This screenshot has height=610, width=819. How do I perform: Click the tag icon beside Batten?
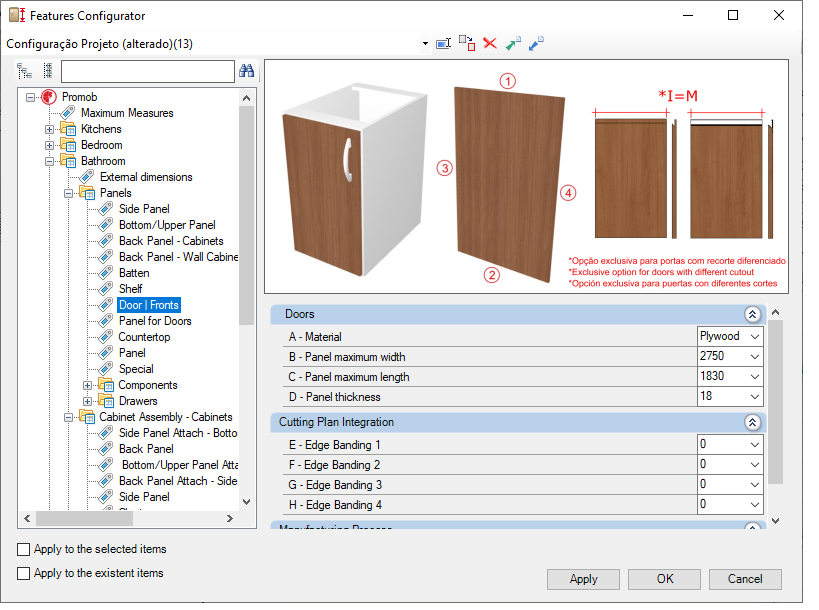106,273
